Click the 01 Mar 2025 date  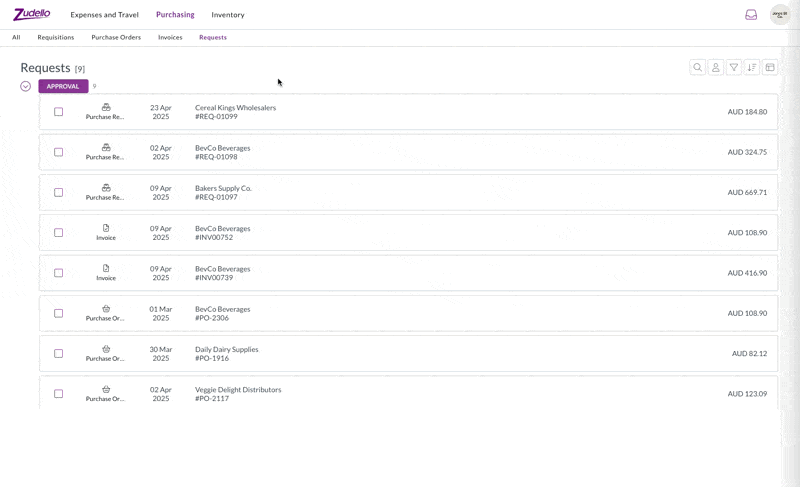coord(161,314)
